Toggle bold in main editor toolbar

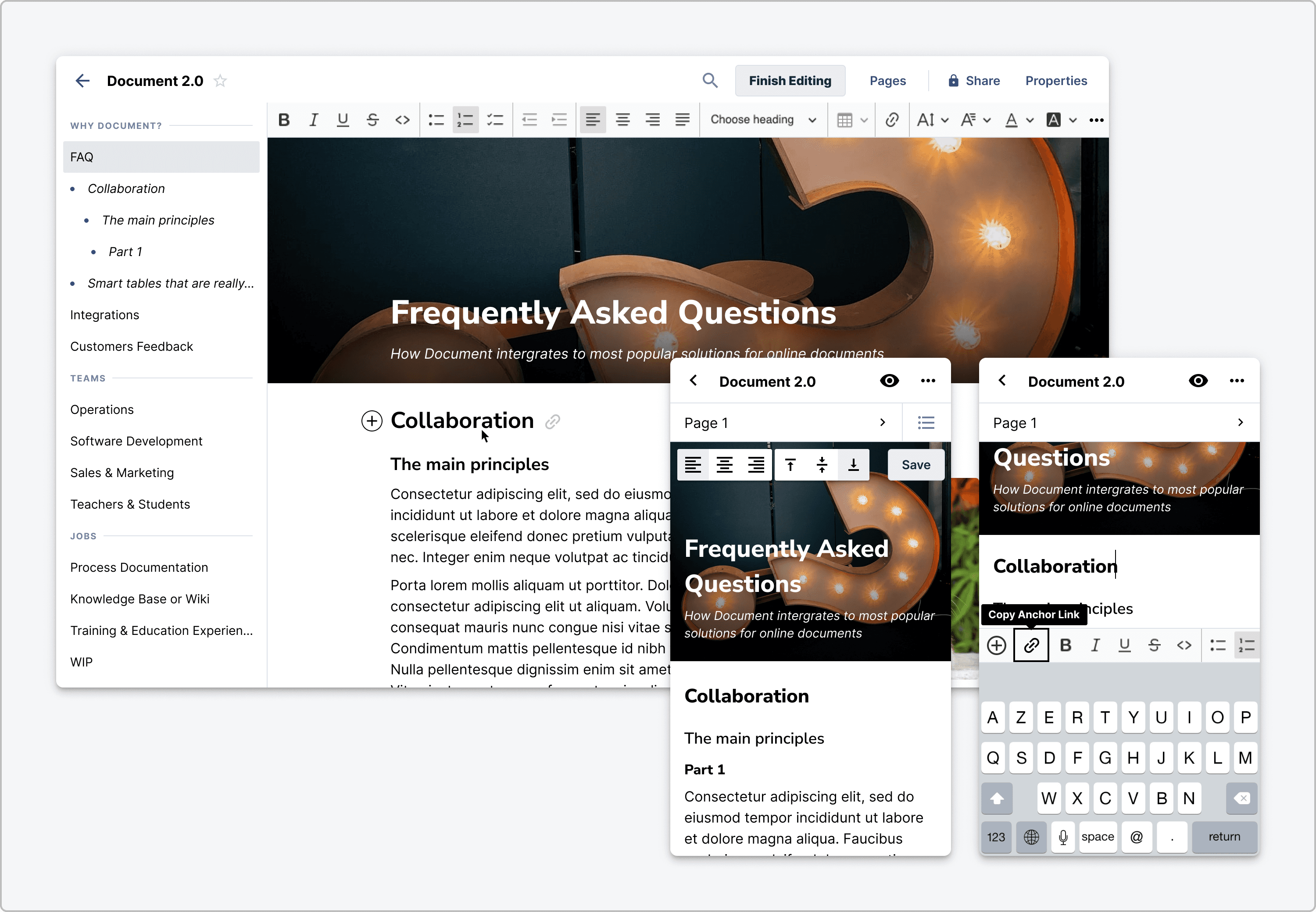pos(283,120)
